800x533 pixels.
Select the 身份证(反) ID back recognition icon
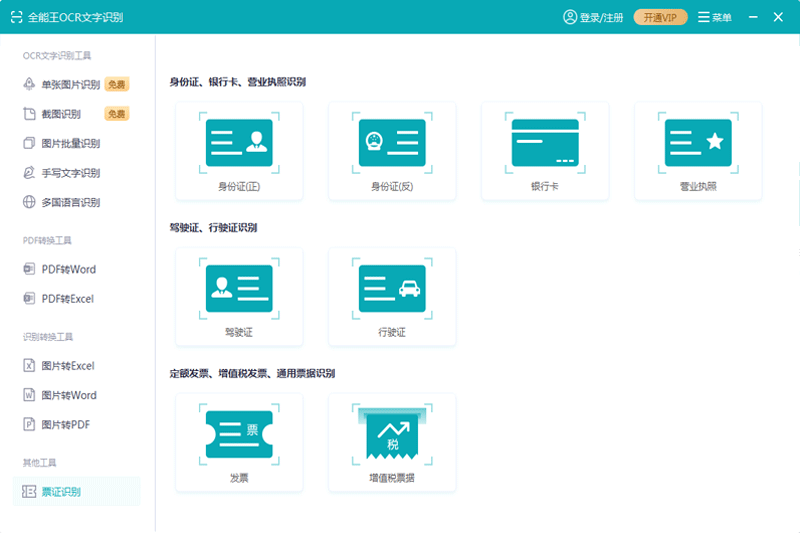(392, 150)
